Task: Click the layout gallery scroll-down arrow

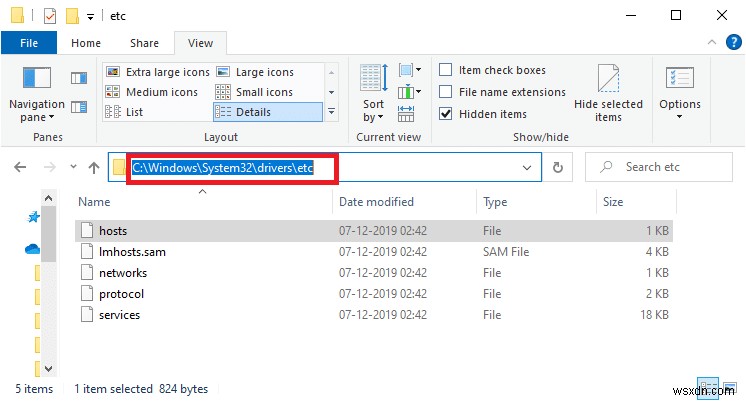Action: (332, 92)
